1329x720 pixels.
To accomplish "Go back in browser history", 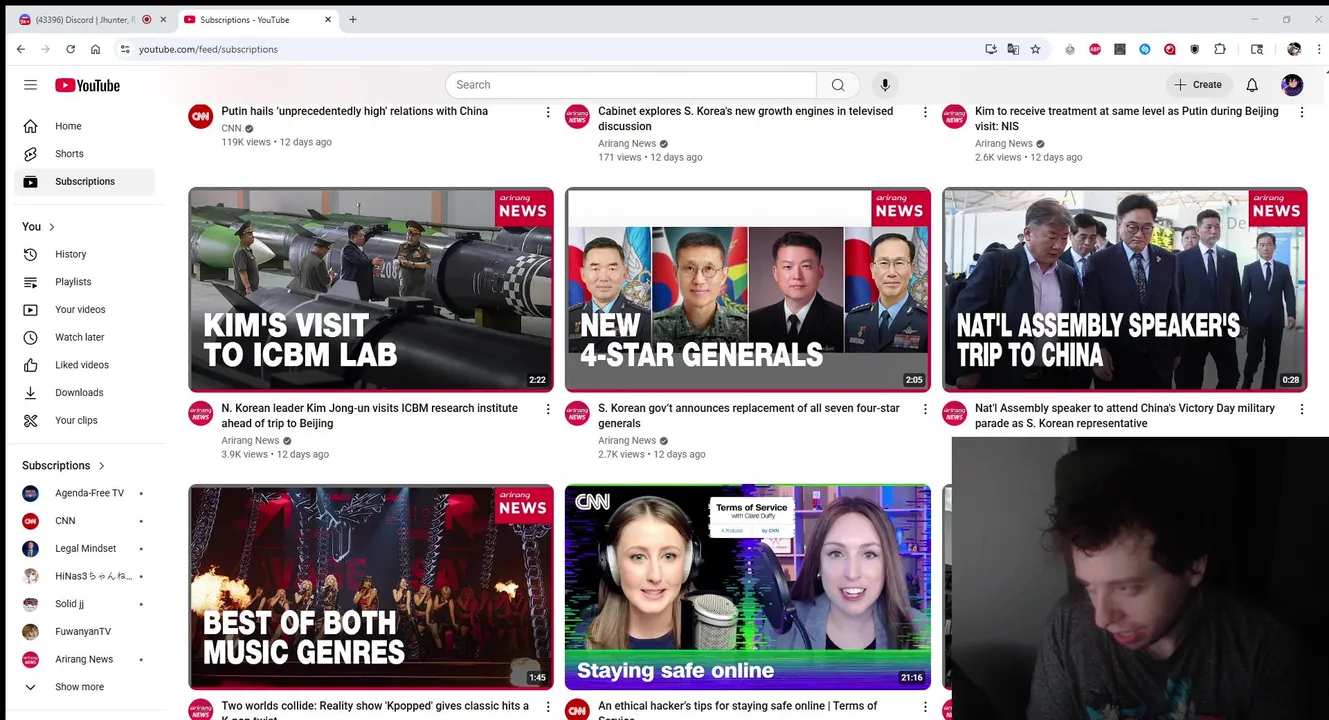I will pyautogui.click(x=21, y=49).
